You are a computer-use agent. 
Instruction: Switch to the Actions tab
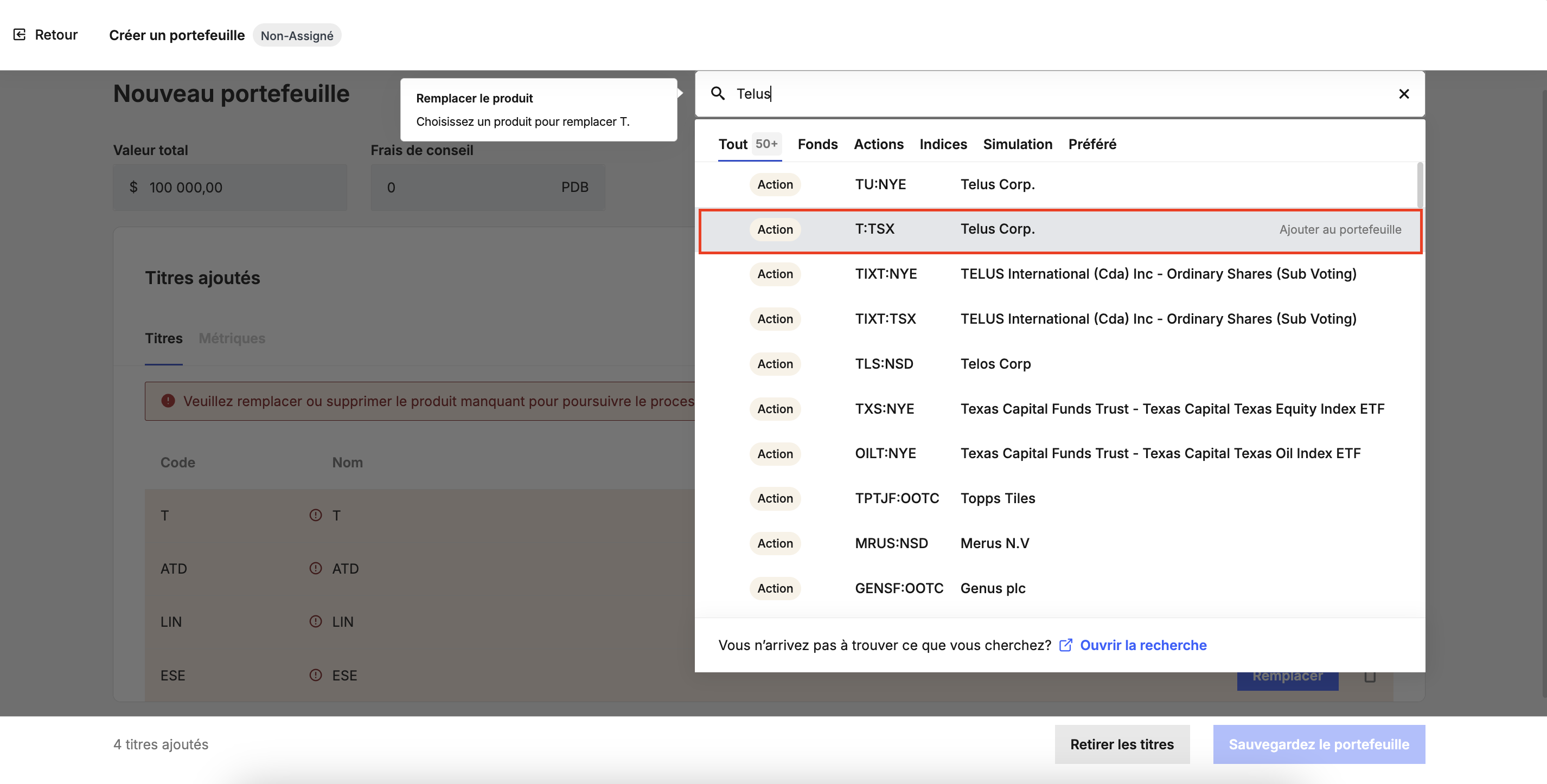coord(879,144)
